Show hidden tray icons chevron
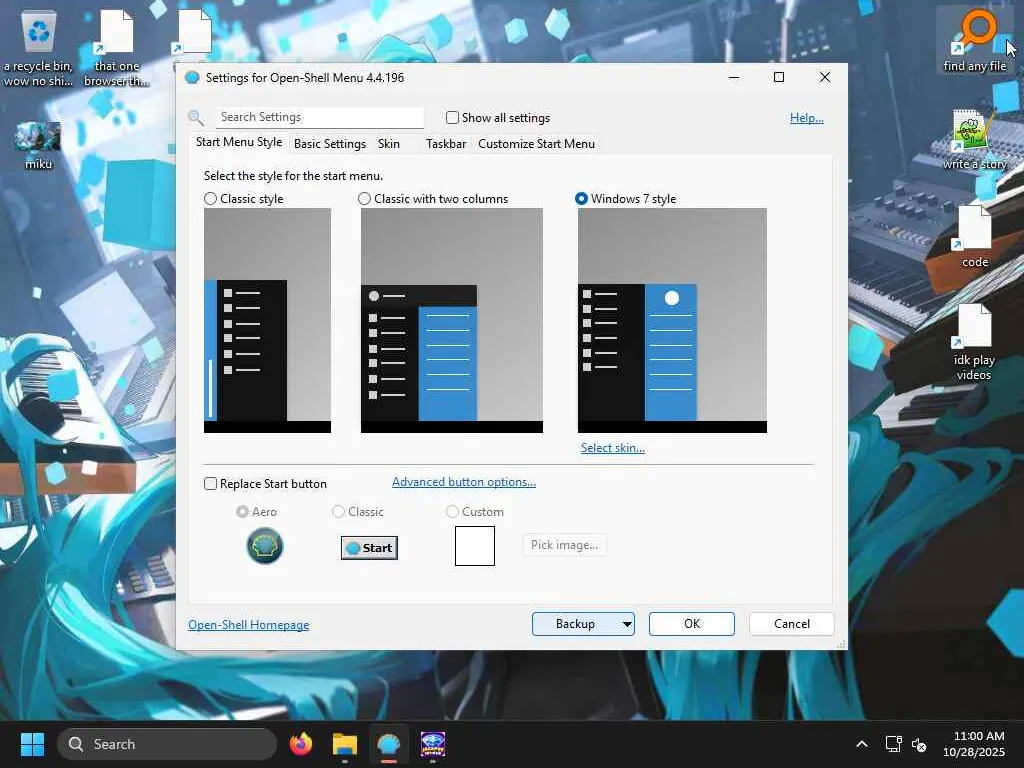Viewport: 1024px width, 768px height. 862,744
